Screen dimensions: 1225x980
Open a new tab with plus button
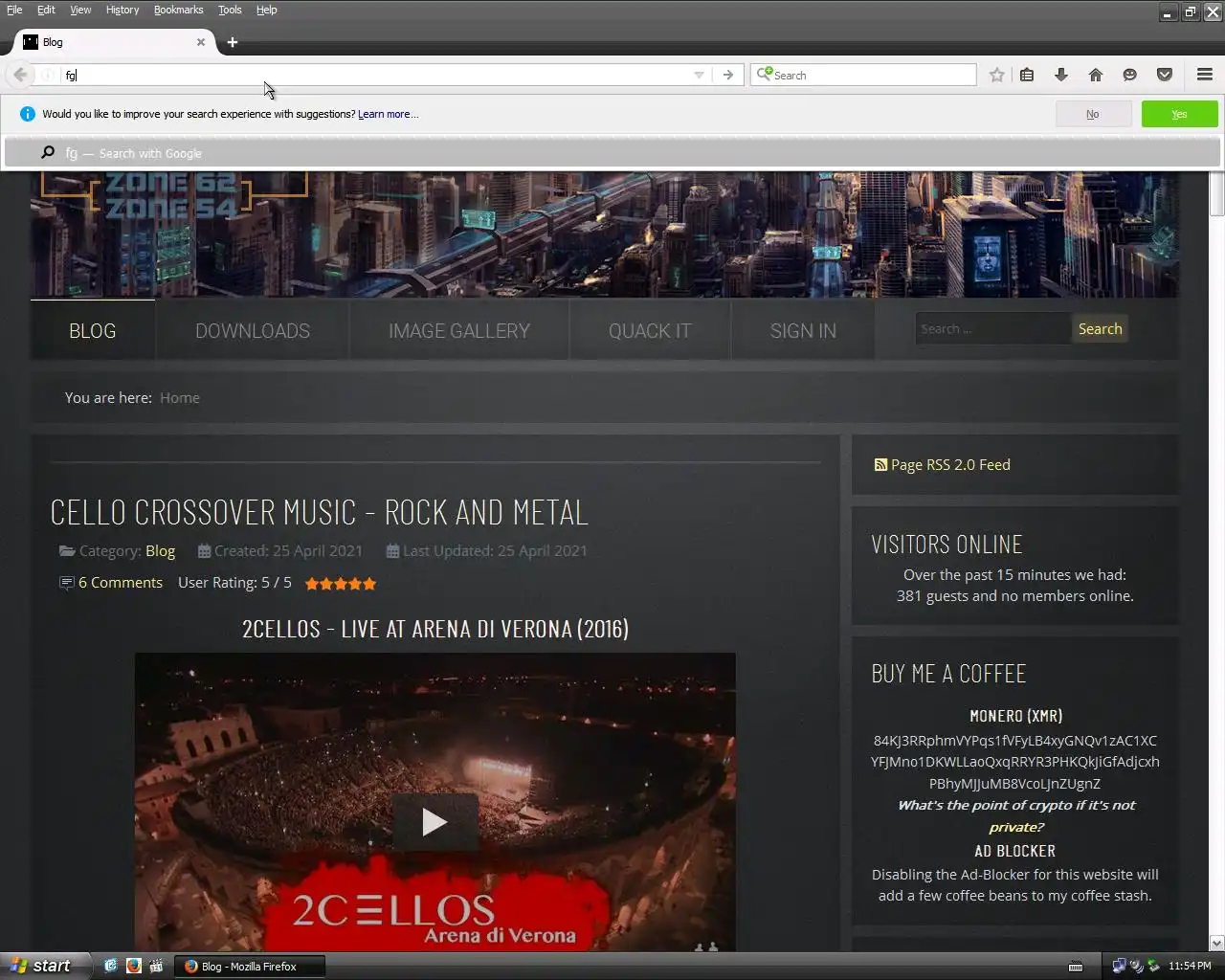point(233,42)
